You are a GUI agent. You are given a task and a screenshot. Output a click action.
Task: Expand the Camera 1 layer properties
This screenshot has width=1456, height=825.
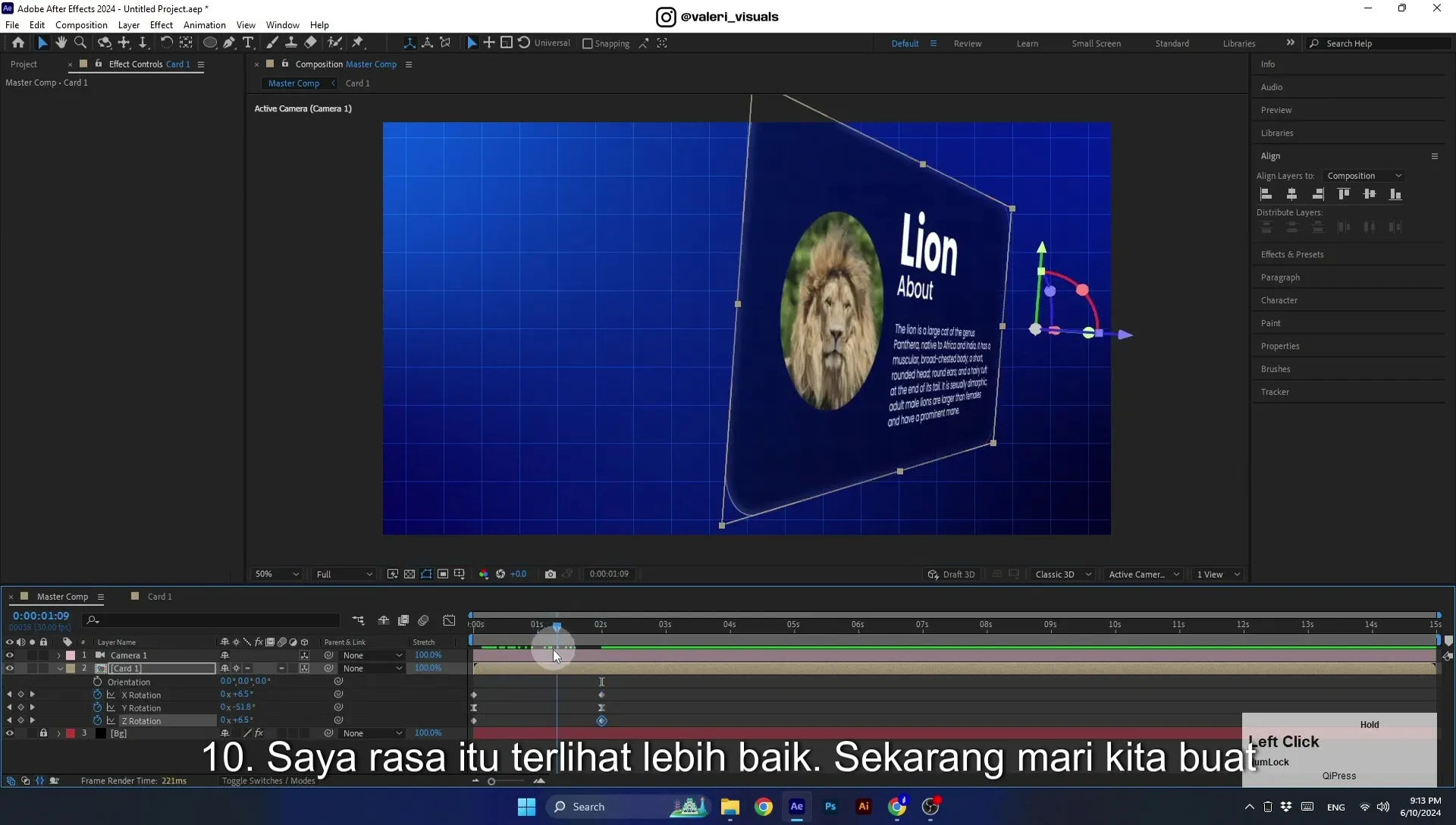tap(59, 655)
